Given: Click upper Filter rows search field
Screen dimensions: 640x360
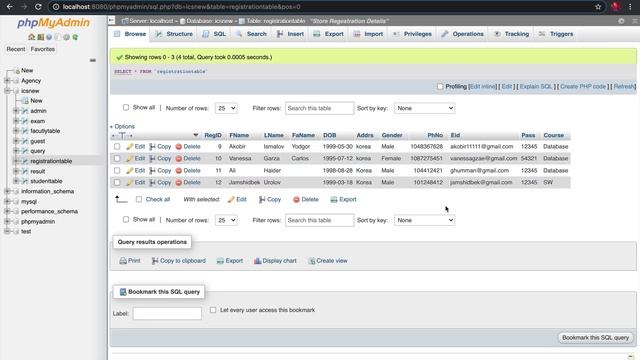Looking at the screenshot, I should 319,108.
